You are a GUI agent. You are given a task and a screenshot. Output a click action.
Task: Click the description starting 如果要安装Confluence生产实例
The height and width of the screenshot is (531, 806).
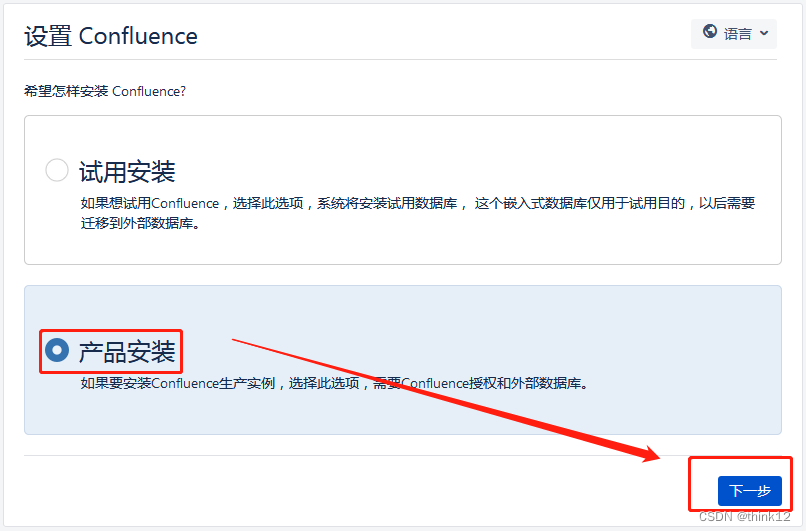(334, 383)
